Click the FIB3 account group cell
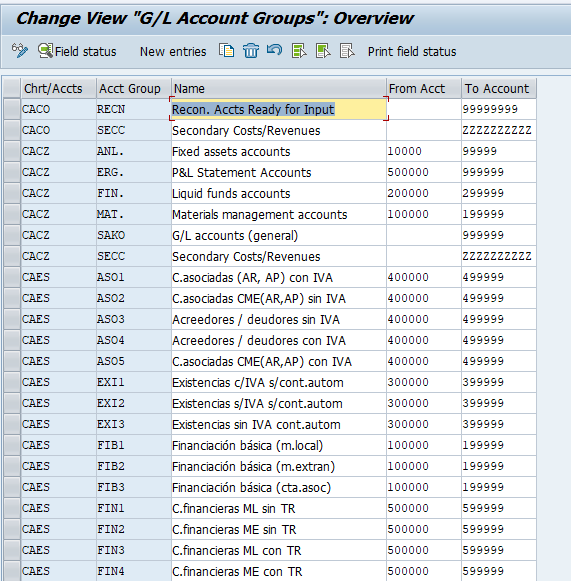 pyautogui.click(x=133, y=487)
